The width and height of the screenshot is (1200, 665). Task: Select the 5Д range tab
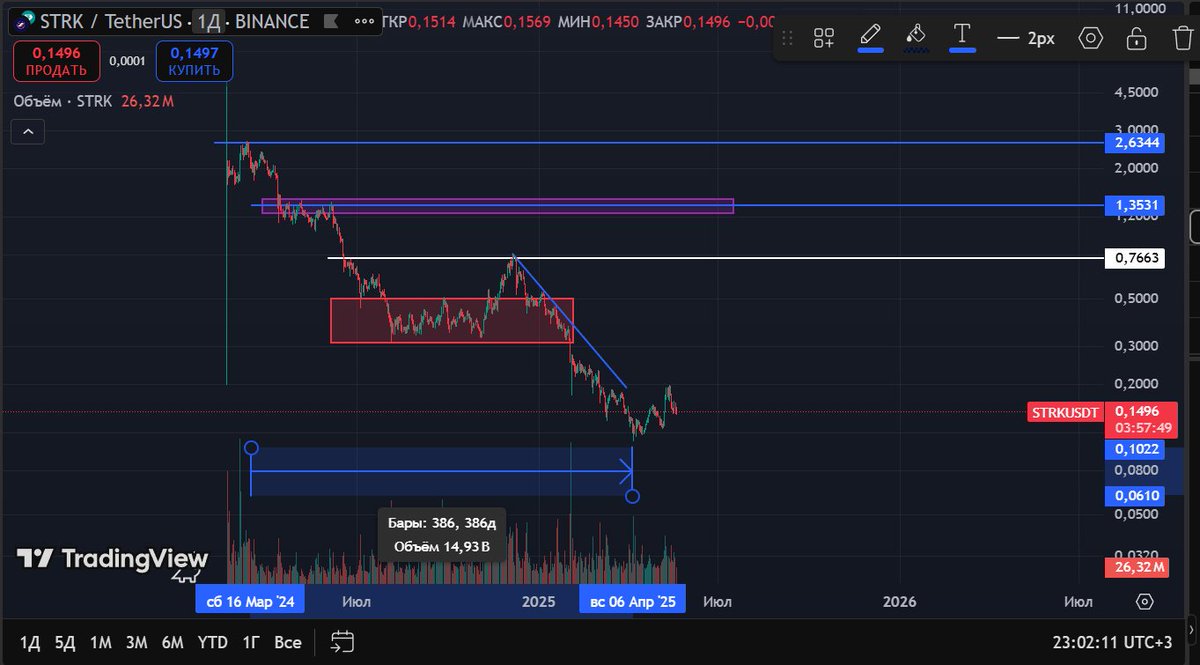click(x=65, y=642)
